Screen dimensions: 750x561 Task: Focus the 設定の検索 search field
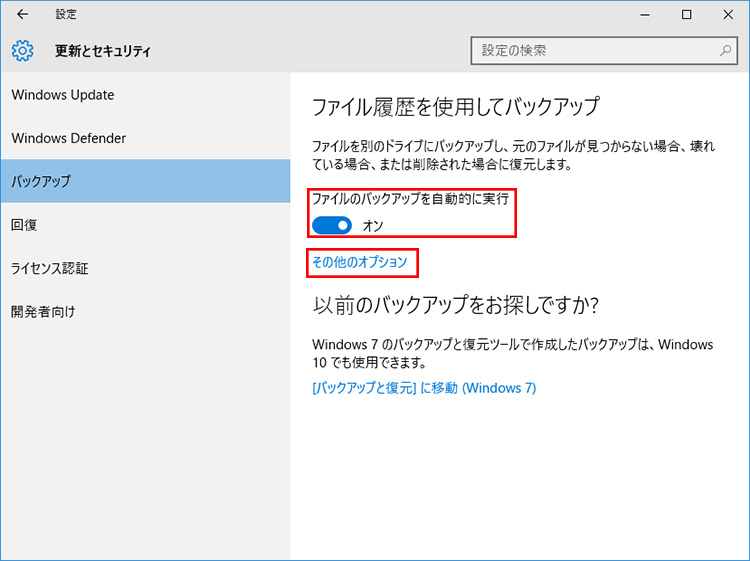pos(595,50)
